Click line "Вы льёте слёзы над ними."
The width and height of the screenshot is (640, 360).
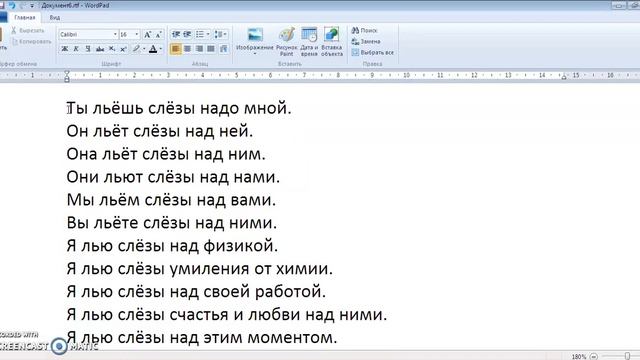(x=171, y=222)
